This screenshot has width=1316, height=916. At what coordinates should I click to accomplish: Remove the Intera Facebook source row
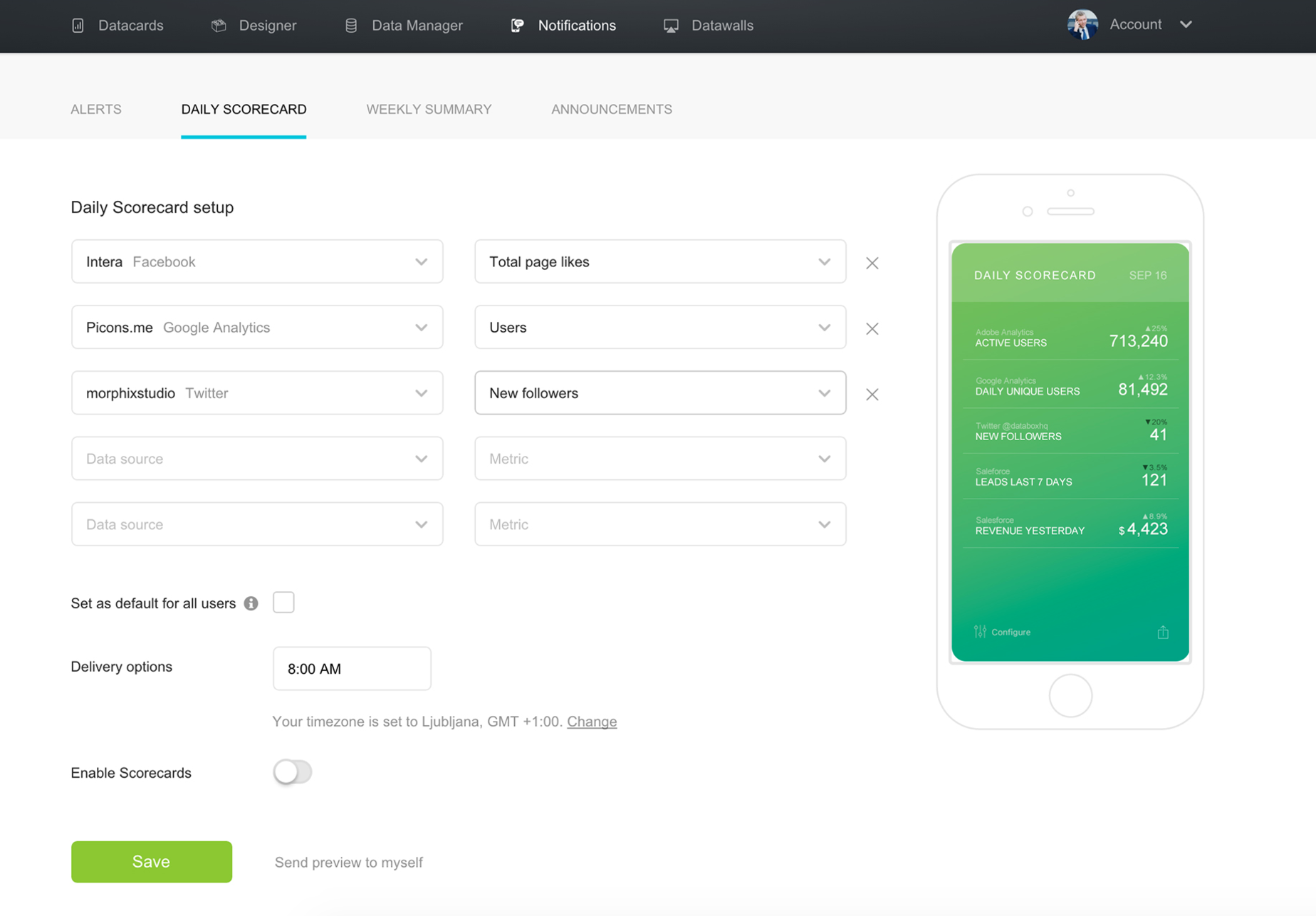pos(872,263)
